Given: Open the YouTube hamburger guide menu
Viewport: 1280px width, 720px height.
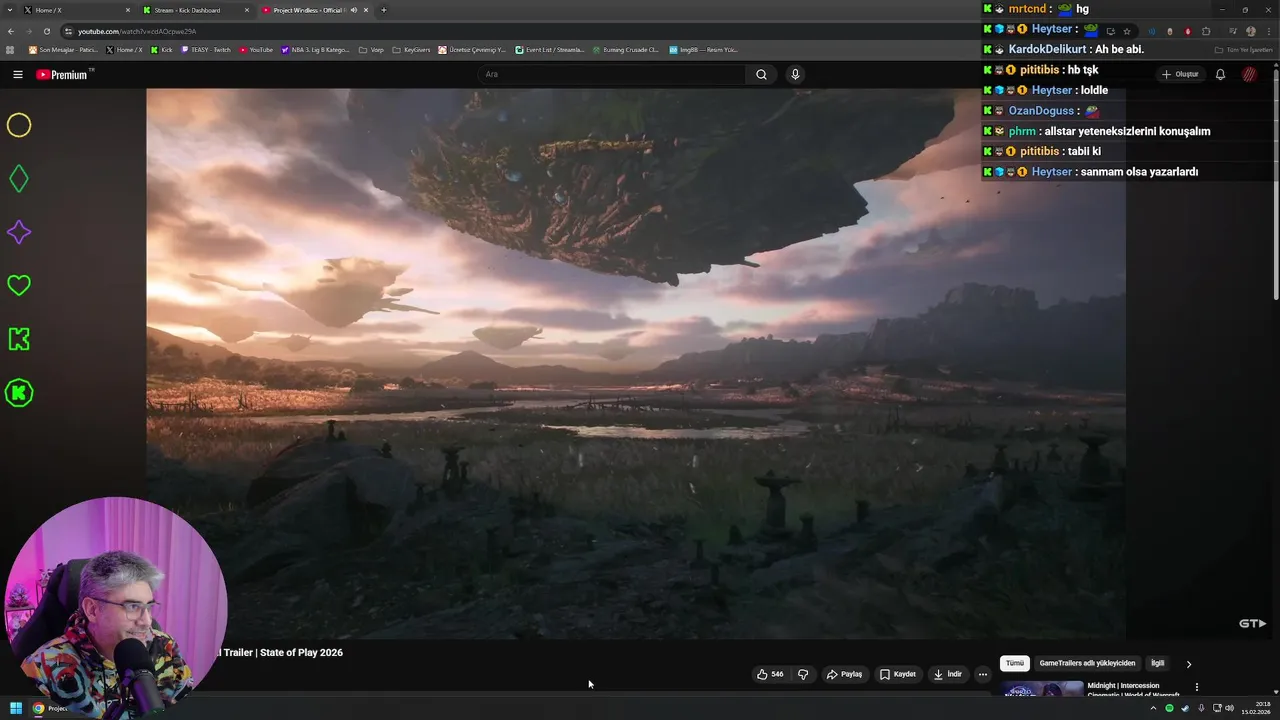Looking at the screenshot, I should pos(17,74).
